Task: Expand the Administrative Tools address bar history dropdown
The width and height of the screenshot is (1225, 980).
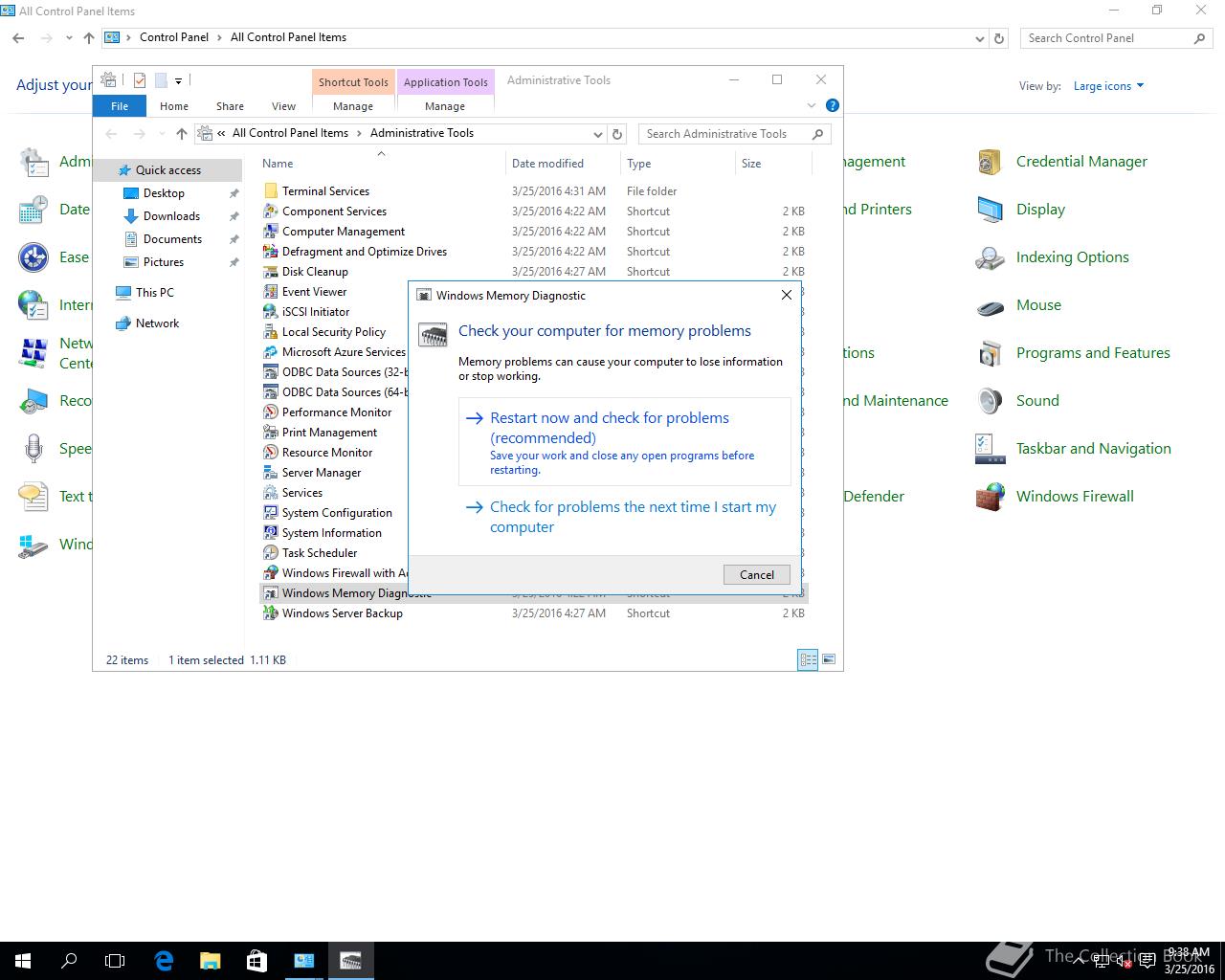Action: [597, 134]
